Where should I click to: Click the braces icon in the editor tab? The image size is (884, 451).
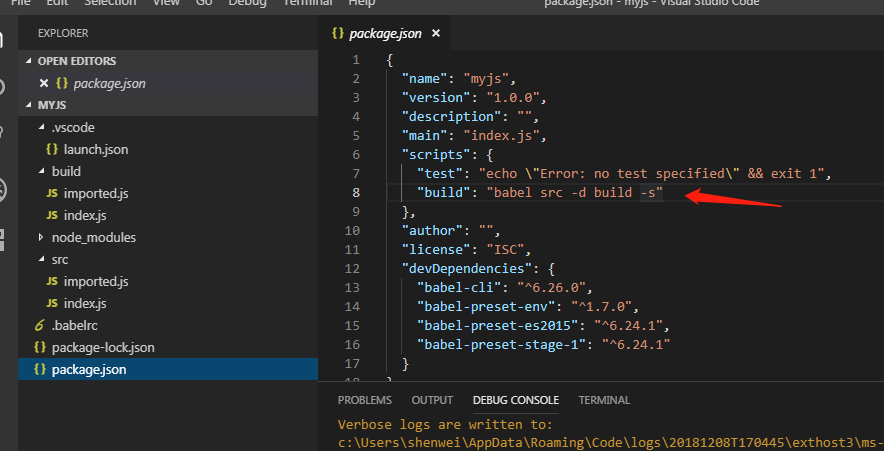click(x=338, y=33)
